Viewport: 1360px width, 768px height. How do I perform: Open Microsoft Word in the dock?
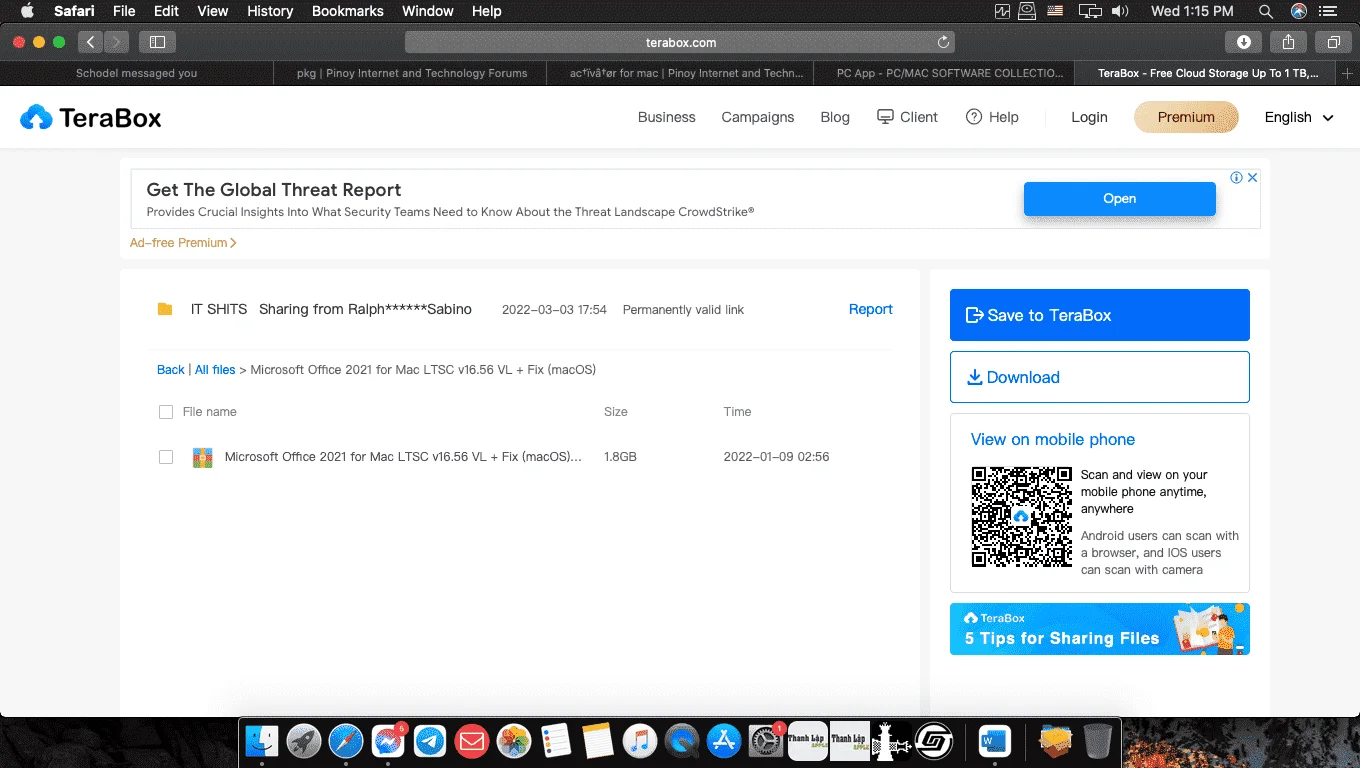pos(995,741)
